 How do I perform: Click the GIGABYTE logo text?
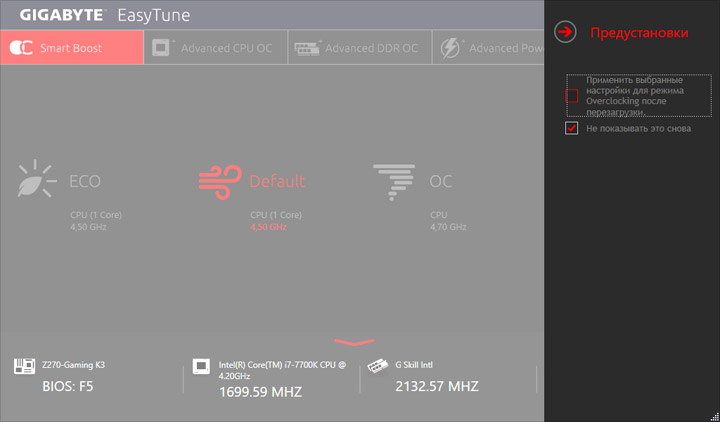62,15
